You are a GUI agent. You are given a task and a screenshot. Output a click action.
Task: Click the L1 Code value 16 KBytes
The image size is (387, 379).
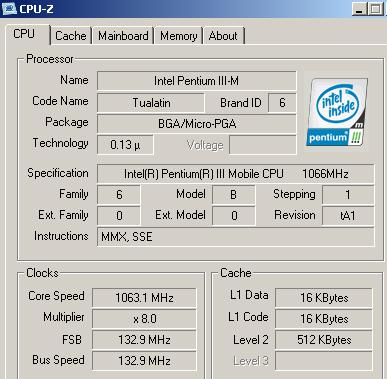click(324, 319)
